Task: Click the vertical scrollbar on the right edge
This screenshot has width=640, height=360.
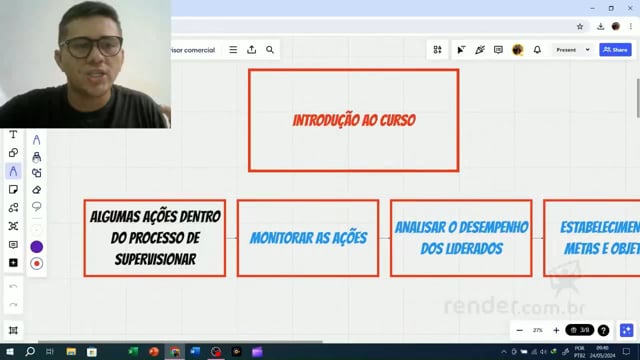Action: coord(638,98)
